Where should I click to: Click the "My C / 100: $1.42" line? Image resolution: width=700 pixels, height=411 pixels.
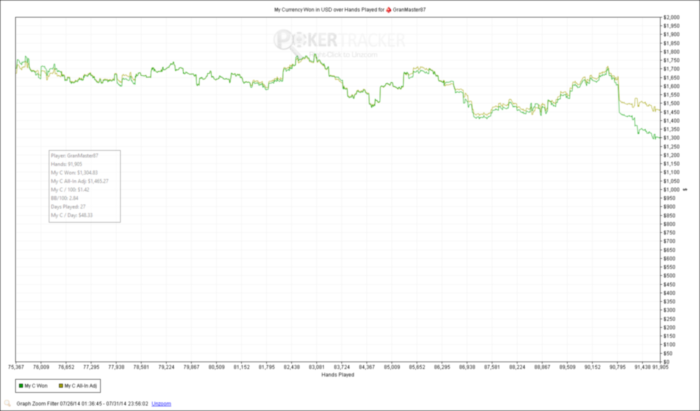(70, 190)
